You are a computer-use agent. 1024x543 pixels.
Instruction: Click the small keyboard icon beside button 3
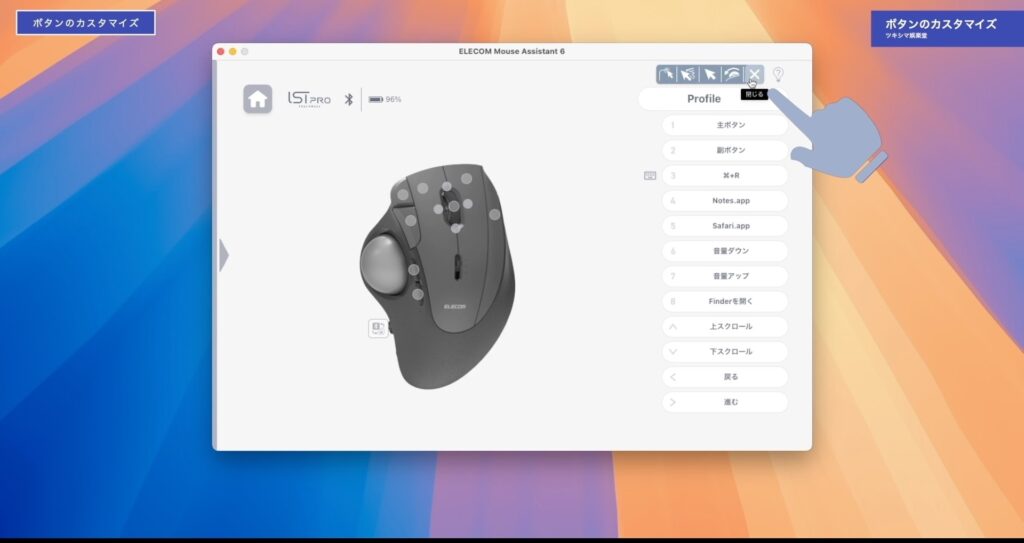(650, 176)
